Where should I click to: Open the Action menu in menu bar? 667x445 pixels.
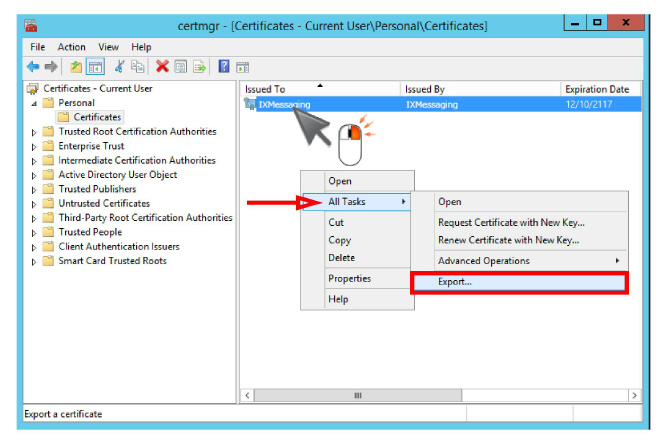point(71,47)
